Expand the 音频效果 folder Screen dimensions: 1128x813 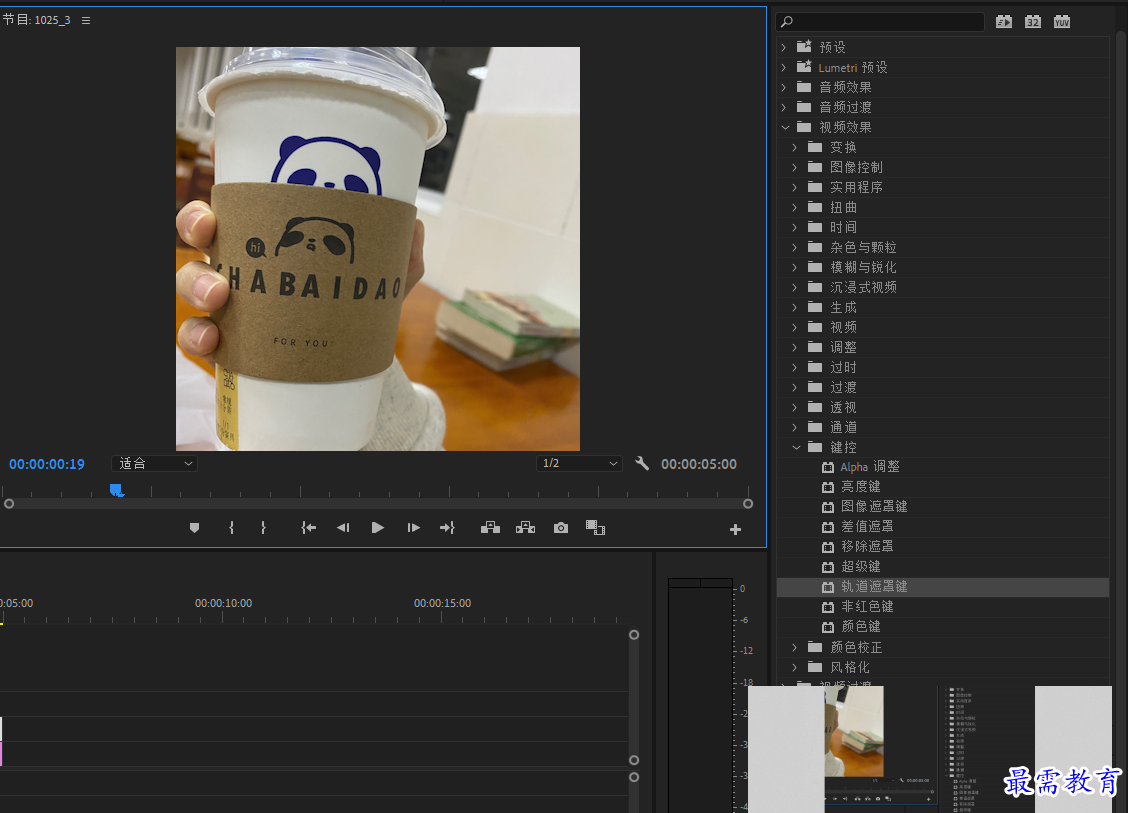(784, 87)
